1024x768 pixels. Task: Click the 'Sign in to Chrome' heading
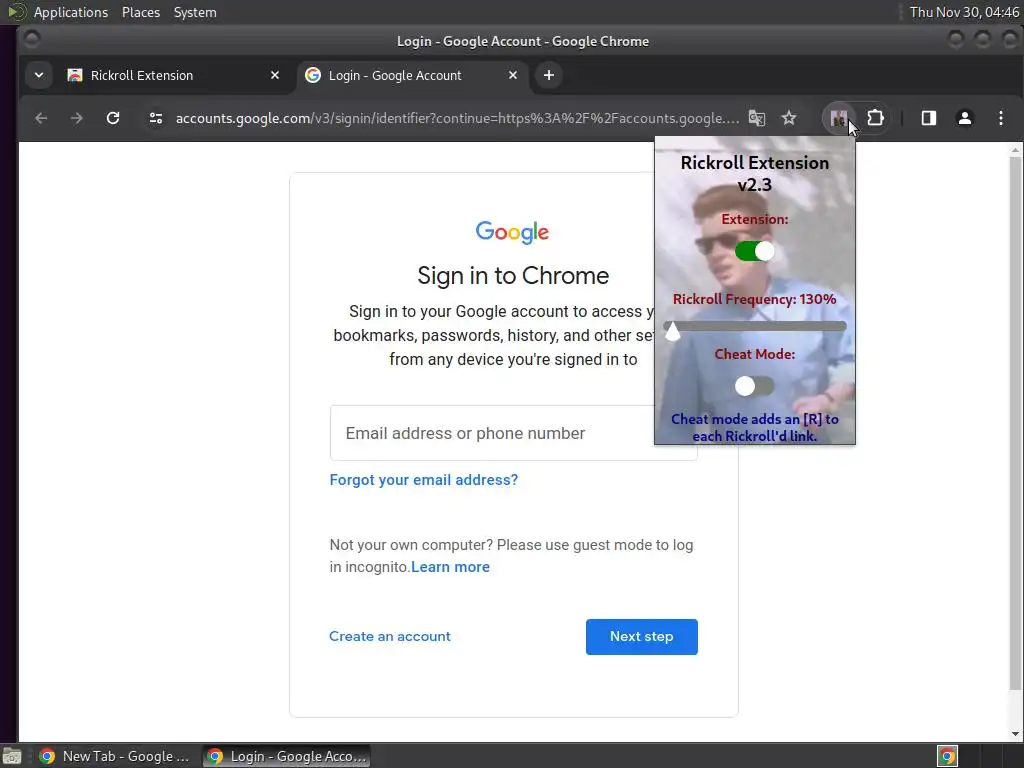513,276
